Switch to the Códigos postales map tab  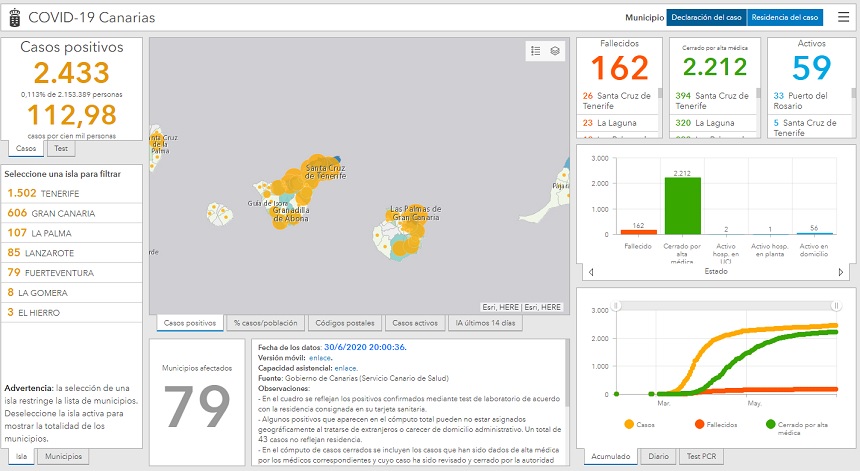(x=343, y=323)
